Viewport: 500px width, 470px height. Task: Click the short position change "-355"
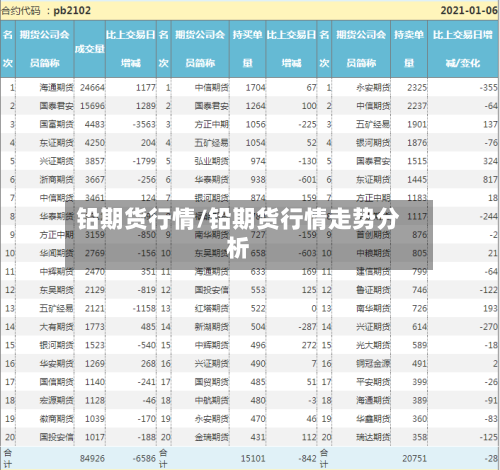point(489,88)
